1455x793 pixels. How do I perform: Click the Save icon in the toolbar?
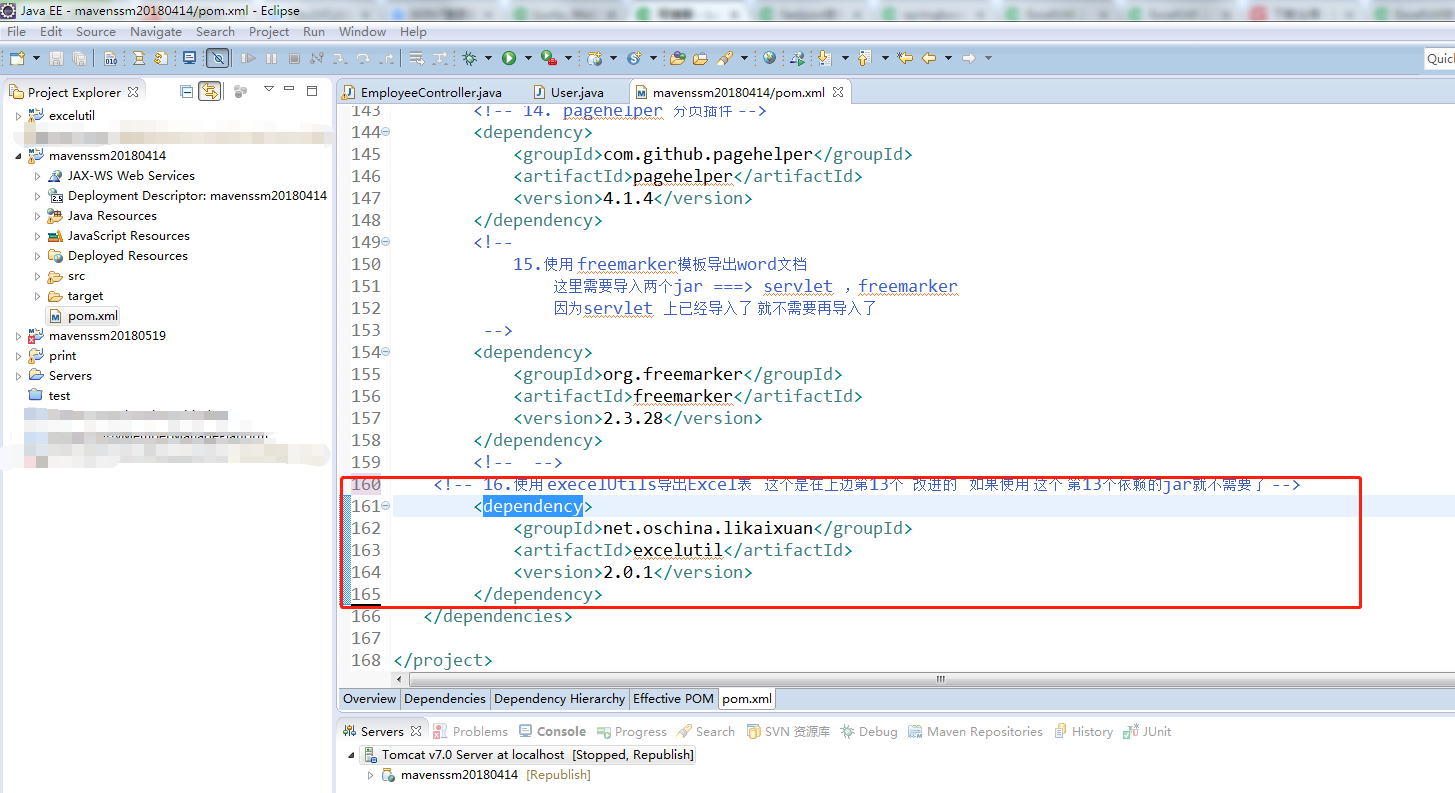click(x=56, y=58)
